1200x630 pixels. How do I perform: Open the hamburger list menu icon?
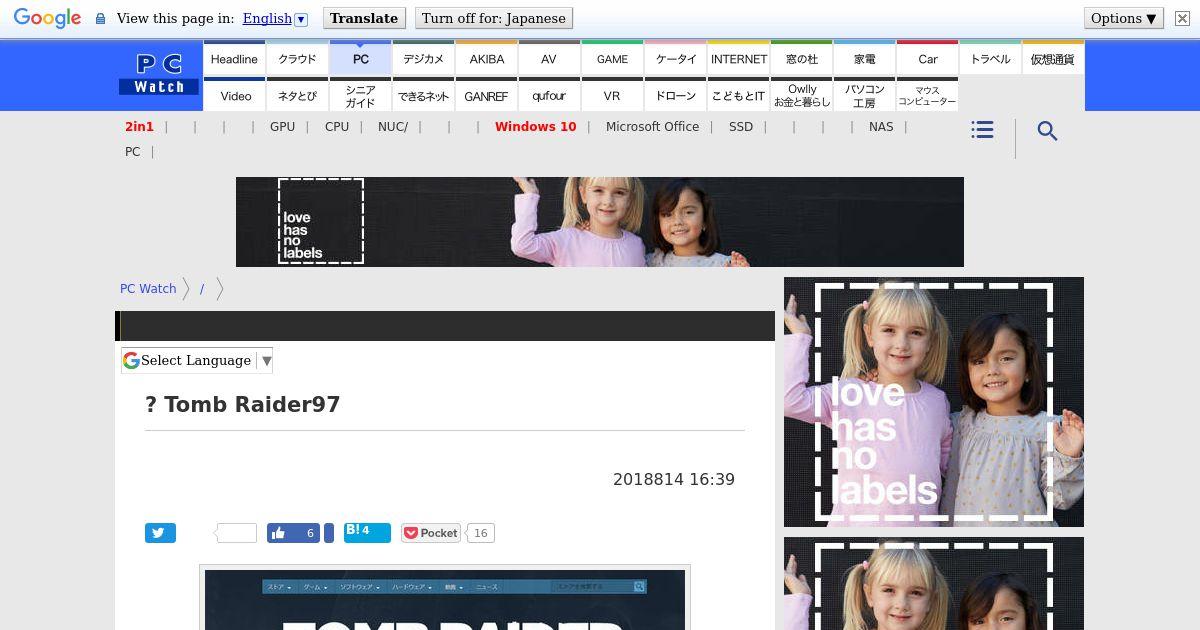[x=982, y=130]
